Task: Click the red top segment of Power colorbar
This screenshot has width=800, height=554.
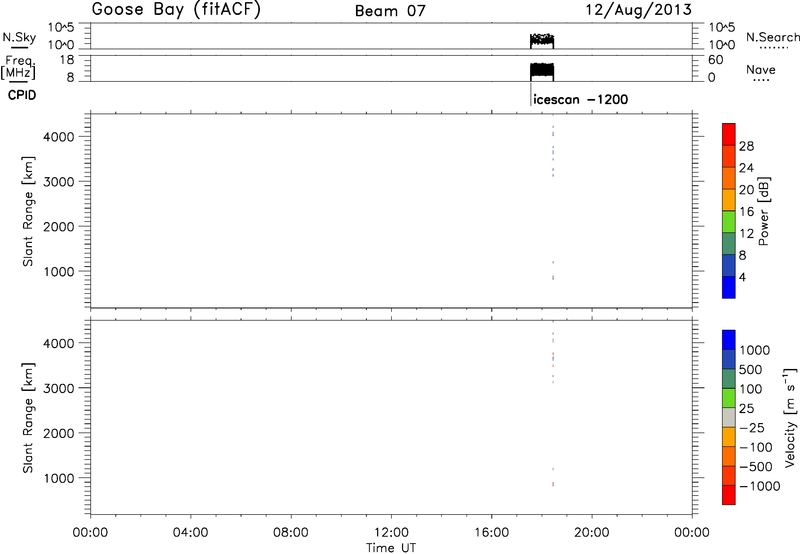Action: tap(729, 134)
